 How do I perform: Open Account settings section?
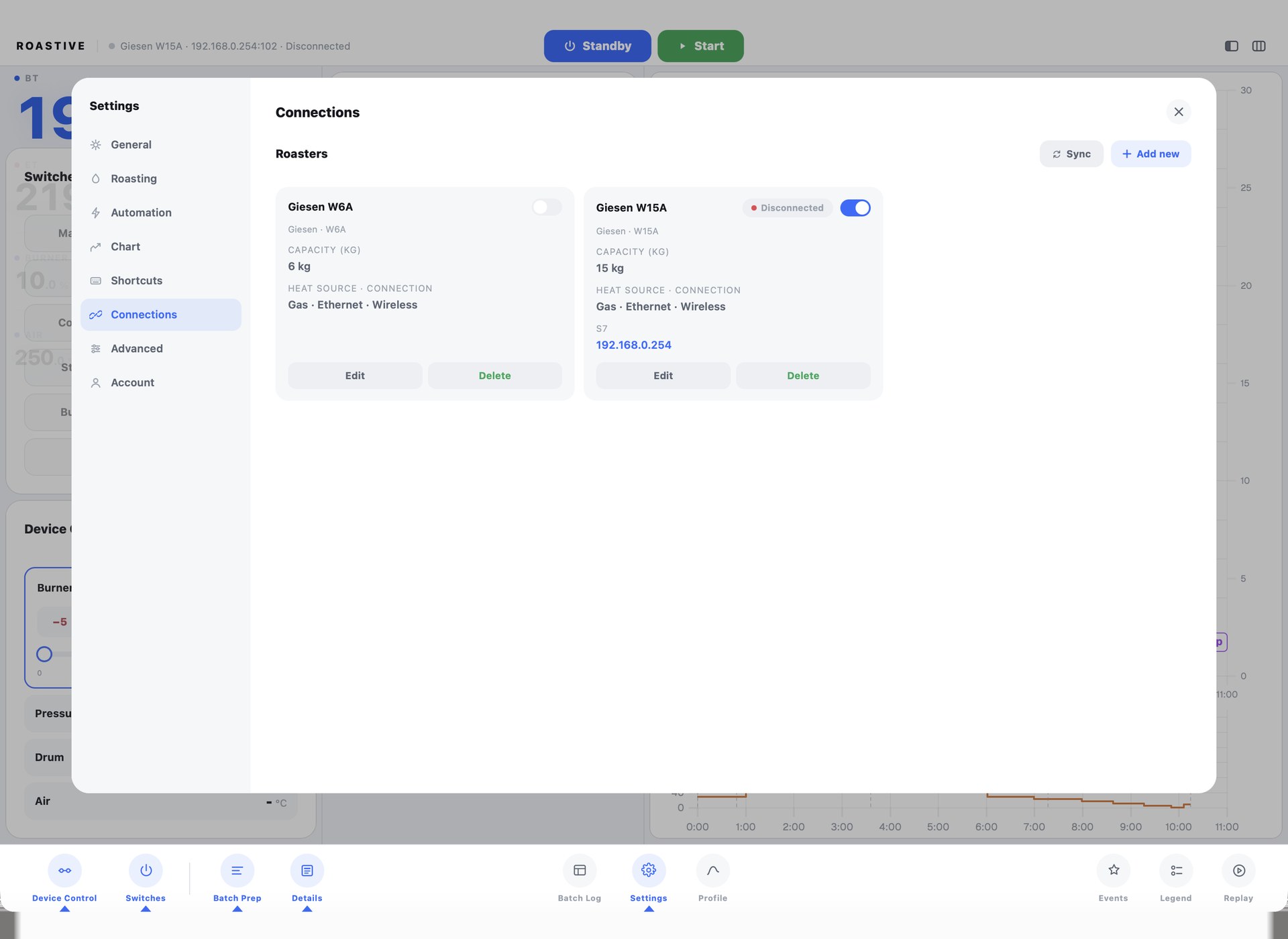click(x=160, y=382)
